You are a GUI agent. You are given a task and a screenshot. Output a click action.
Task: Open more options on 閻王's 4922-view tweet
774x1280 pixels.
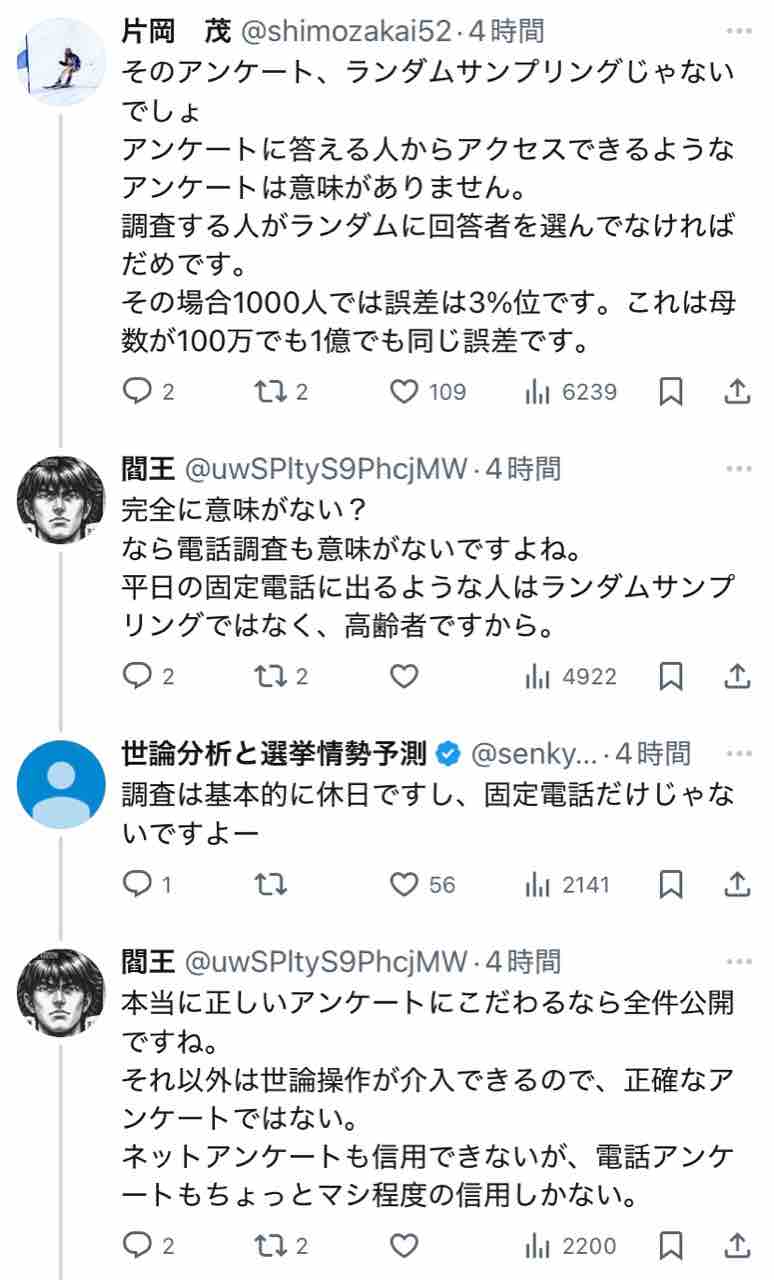pyautogui.click(x=739, y=467)
